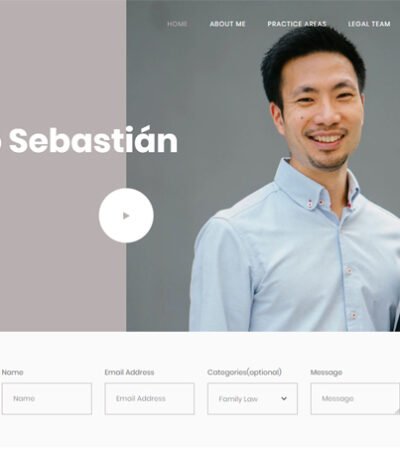Navigate to the LEGAL TEAM section

[369, 24]
